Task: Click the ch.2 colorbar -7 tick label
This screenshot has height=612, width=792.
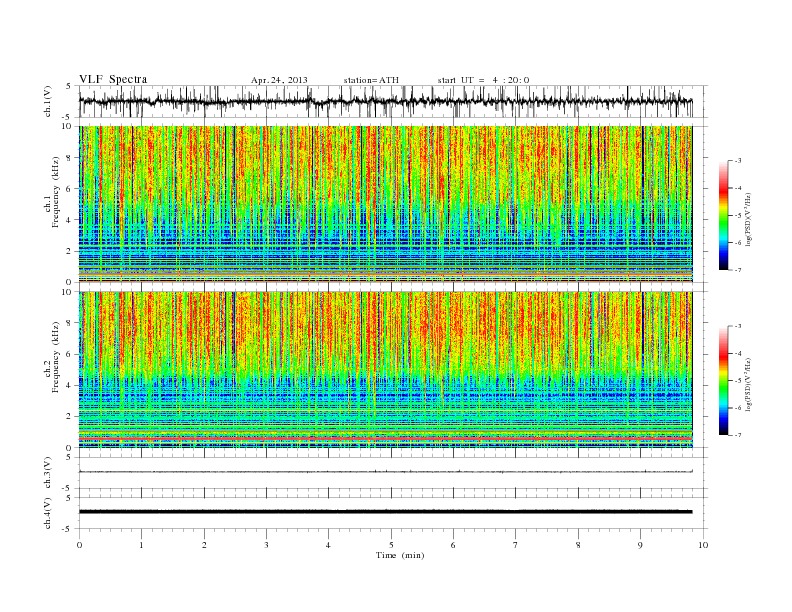Action: (738, 435)
